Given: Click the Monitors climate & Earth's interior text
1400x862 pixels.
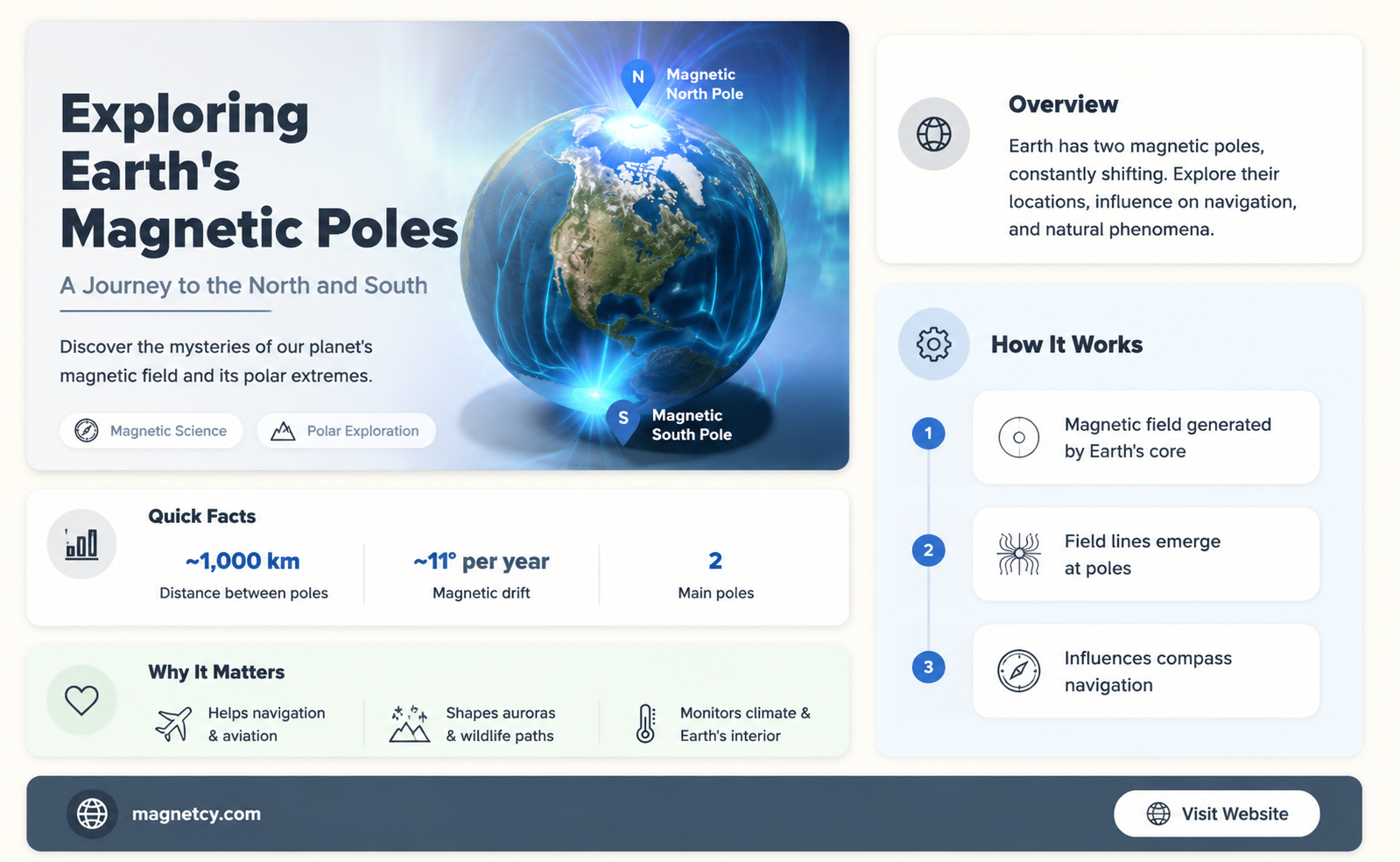Looking at the screenshot, I should (745, 724).
